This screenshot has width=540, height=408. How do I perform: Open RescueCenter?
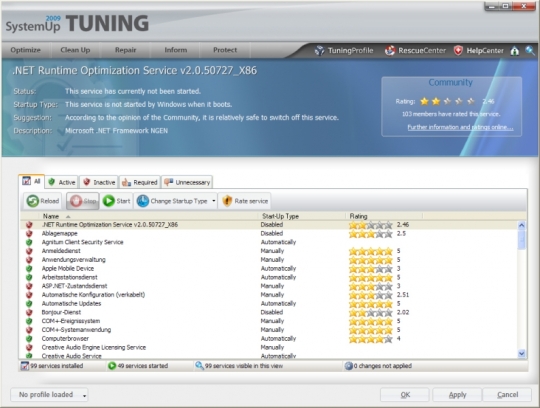(x=415, y=51)
